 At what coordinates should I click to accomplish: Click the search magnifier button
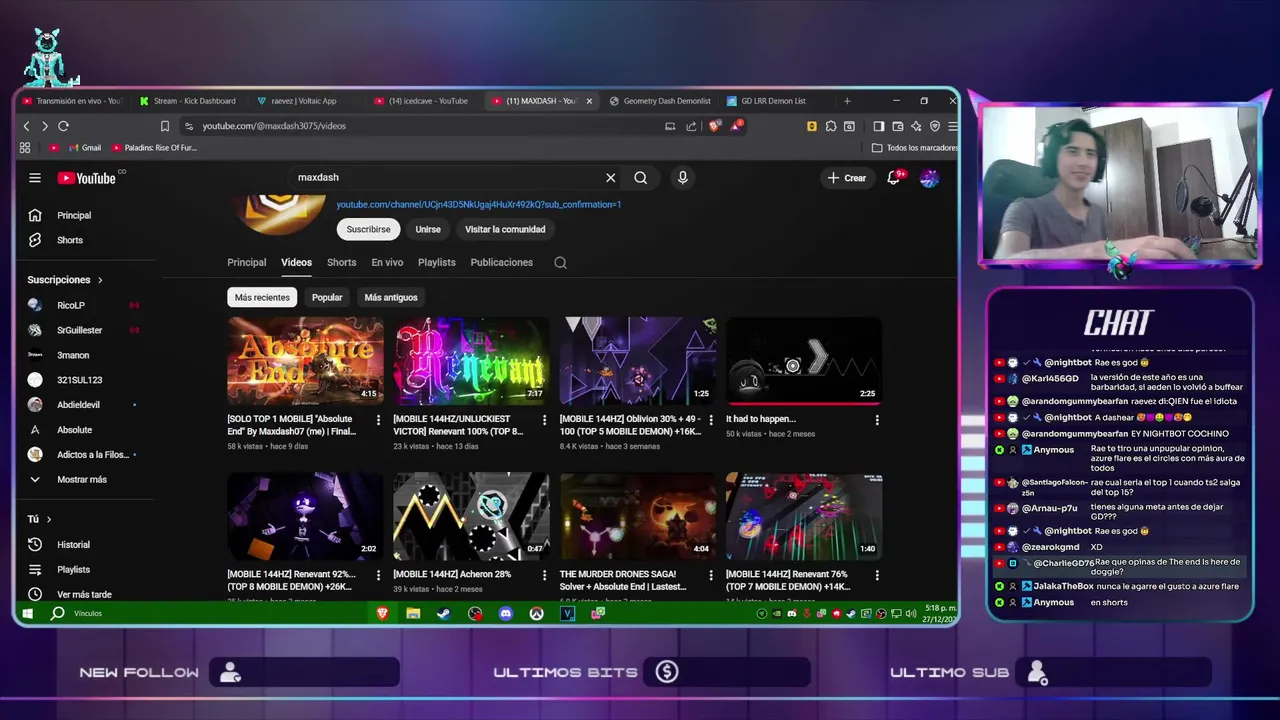point(641,178)
